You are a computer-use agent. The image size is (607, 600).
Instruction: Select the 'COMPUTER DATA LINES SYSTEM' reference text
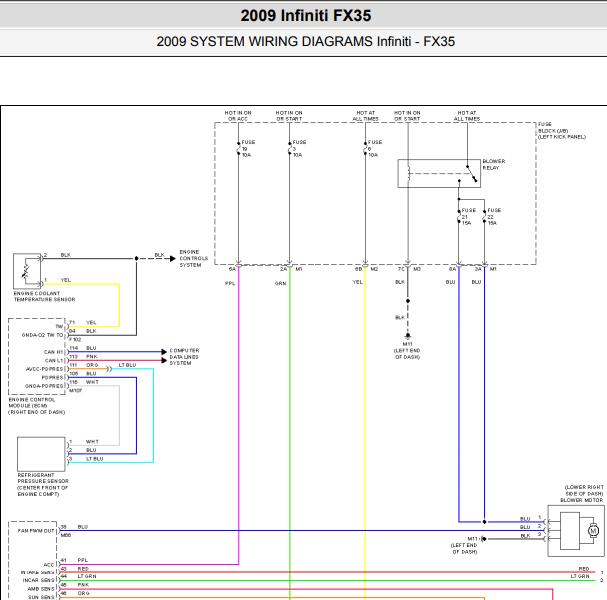point(184,357)
